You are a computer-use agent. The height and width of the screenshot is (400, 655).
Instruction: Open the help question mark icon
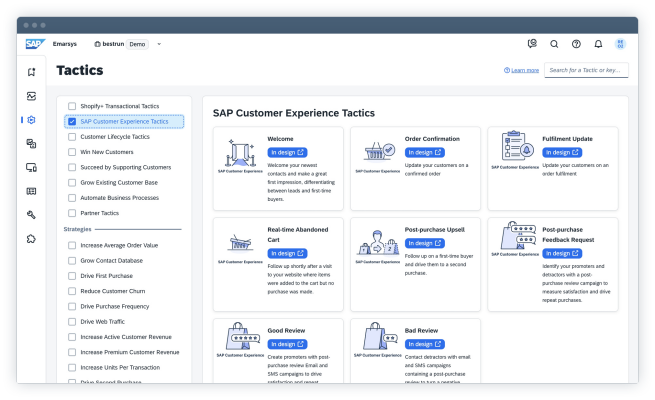point(576,44)
